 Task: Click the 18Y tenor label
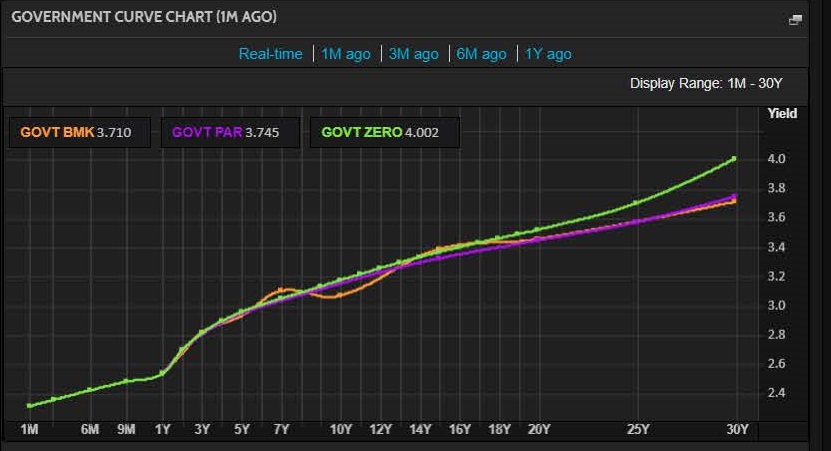(499, 429)
